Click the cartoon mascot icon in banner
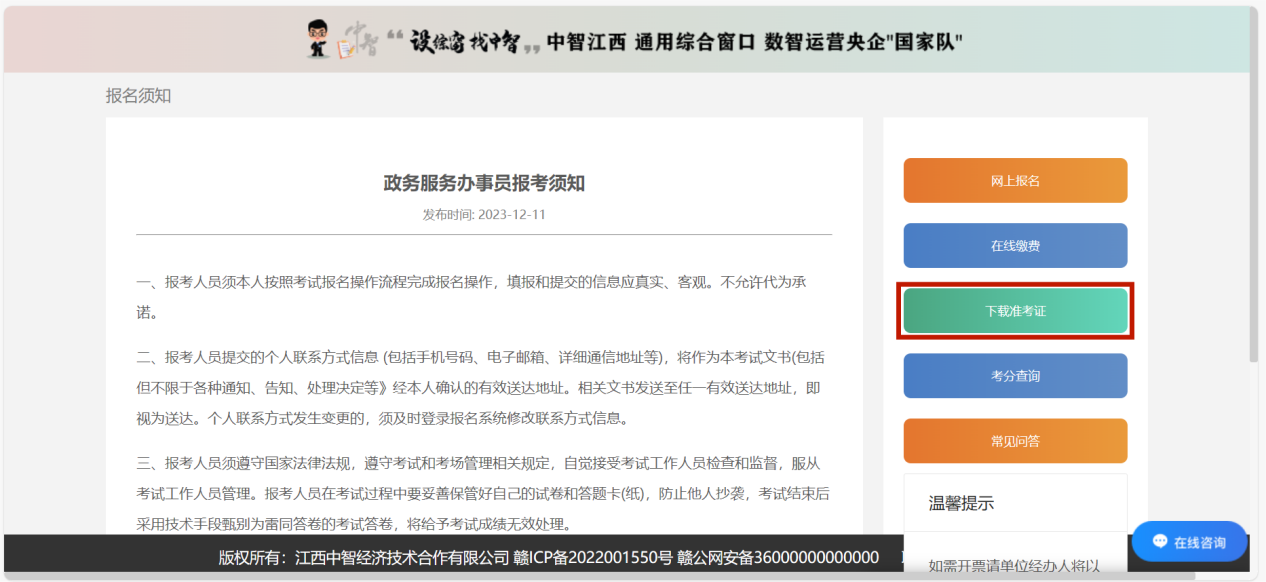The image size is (1266, 582). coord(319,40)
